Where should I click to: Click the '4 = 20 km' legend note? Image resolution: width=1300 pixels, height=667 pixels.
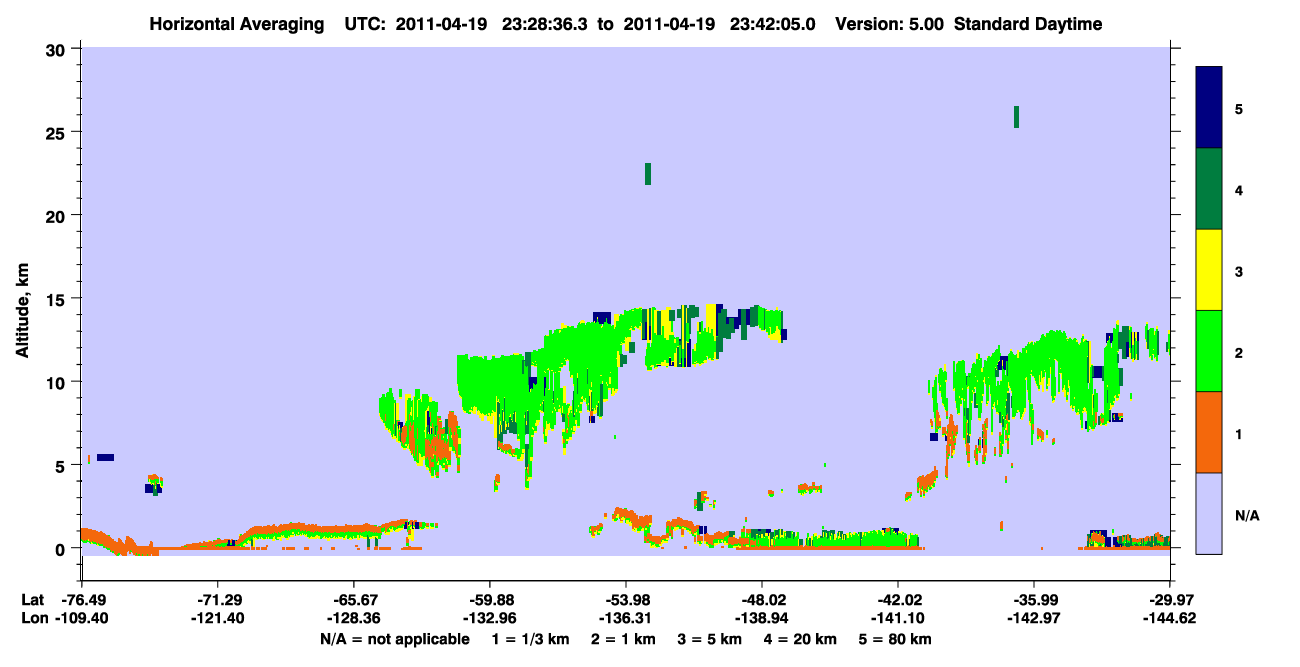[801, 639]
